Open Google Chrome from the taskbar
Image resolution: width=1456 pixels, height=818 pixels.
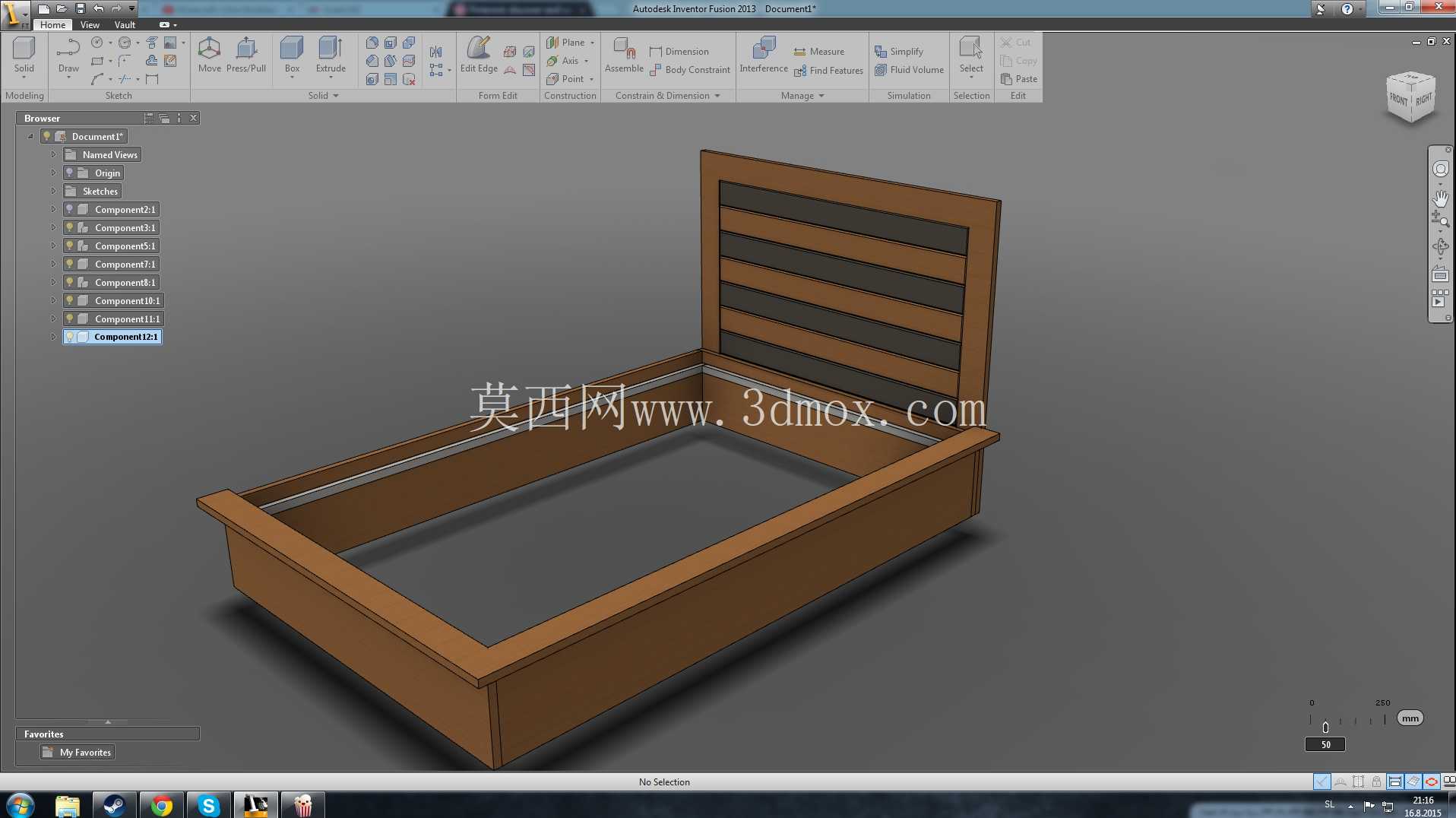point(161,805)
